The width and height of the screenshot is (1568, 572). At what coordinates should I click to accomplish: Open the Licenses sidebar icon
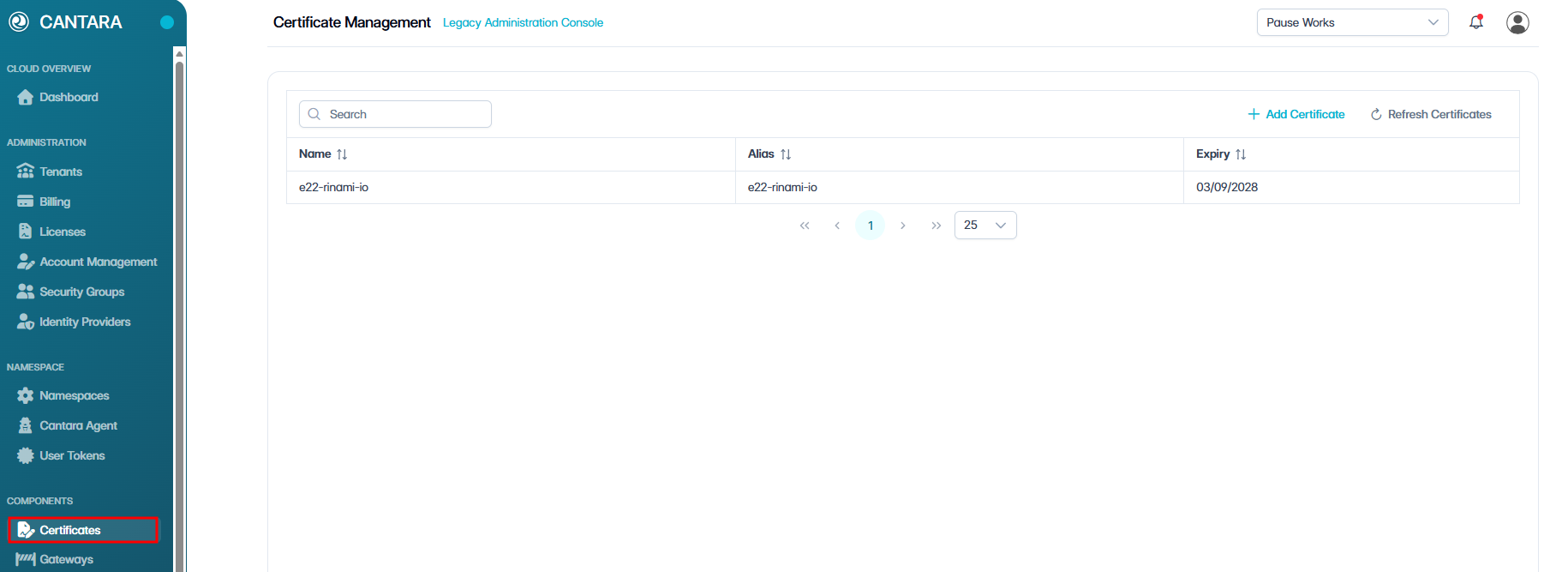(x=26, y=232)
